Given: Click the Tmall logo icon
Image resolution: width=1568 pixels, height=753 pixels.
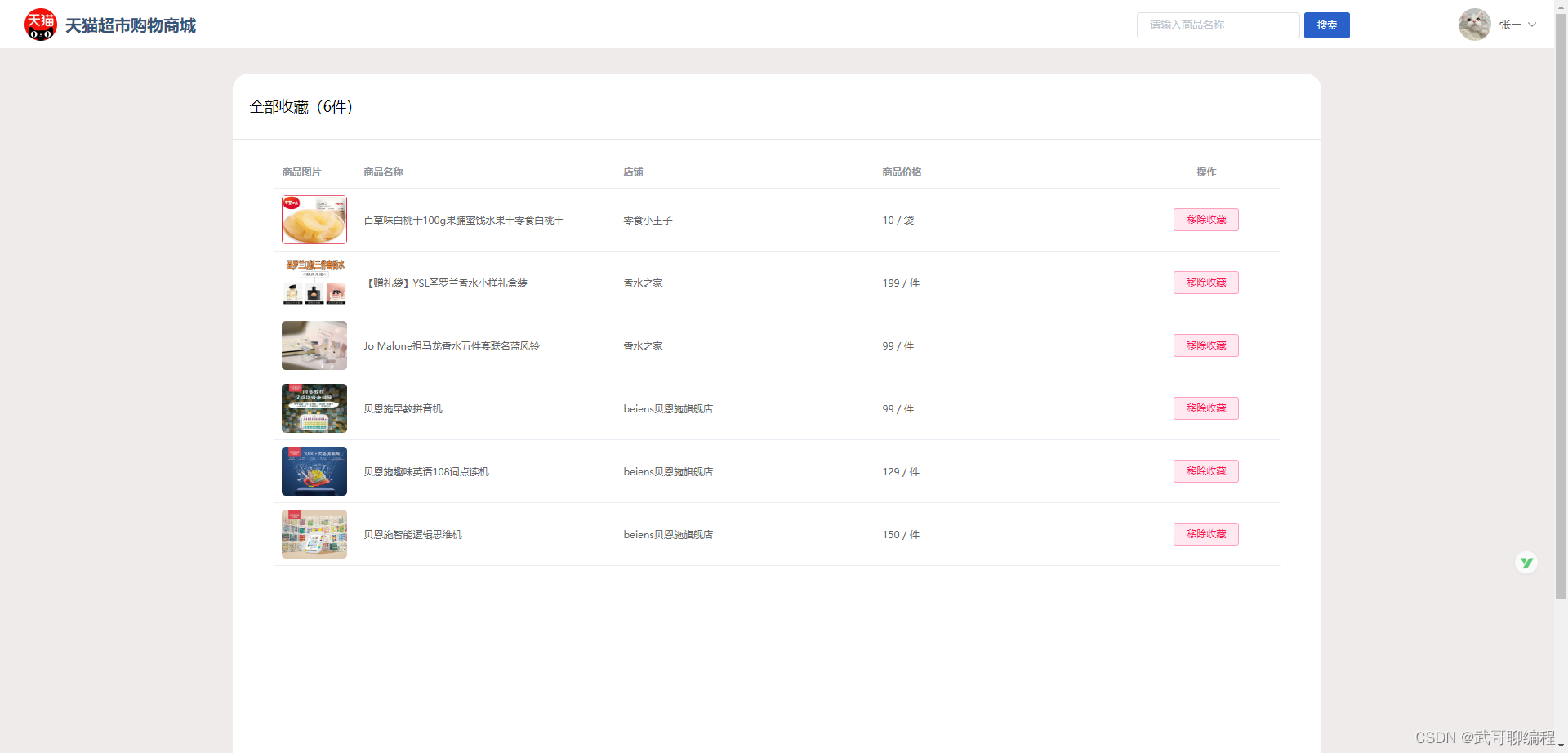Looking at the screenshot, I should point(40,25).
